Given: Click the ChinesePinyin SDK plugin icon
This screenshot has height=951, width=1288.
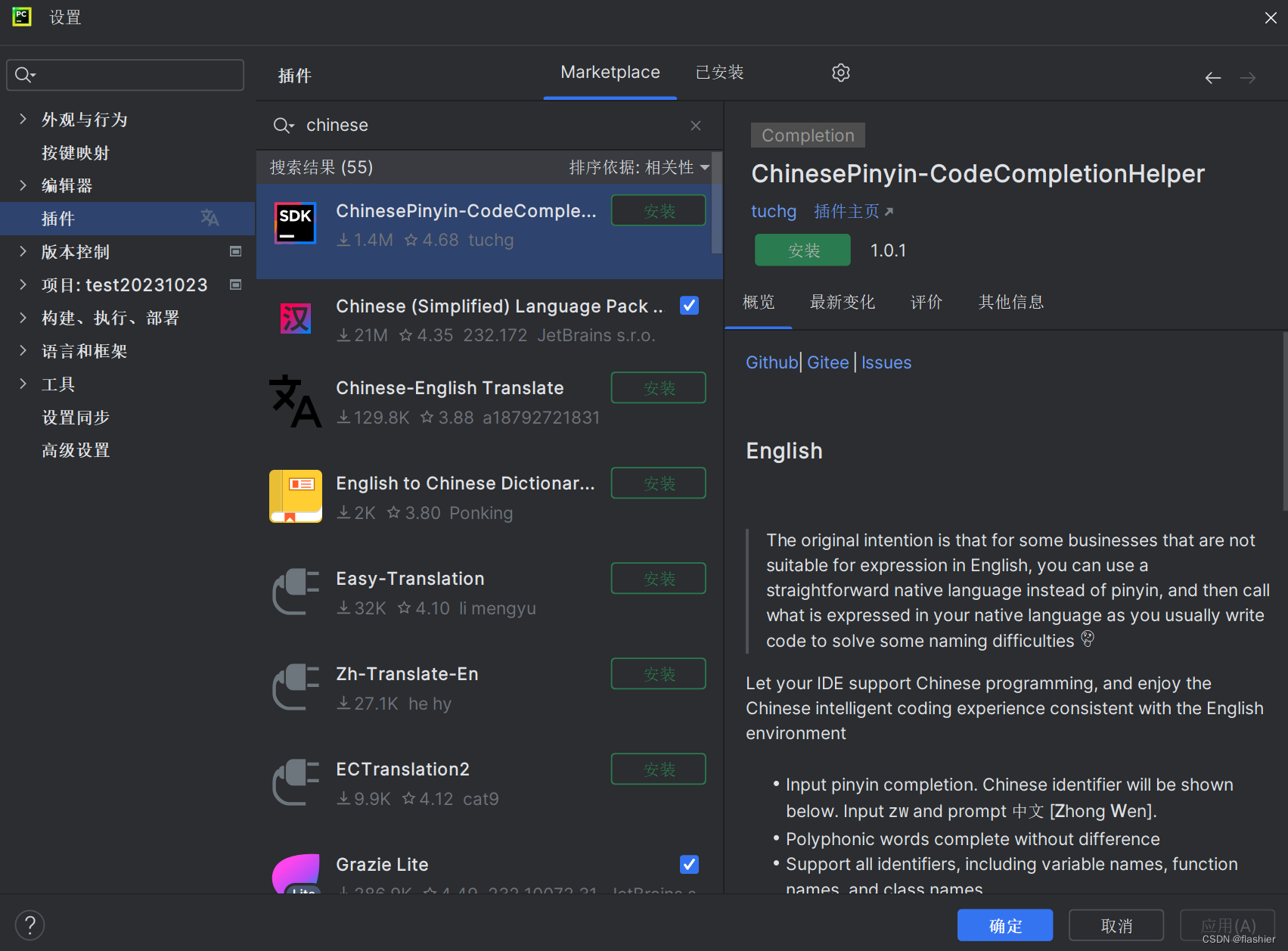Looking at the screenshot, I should point(295,223).
